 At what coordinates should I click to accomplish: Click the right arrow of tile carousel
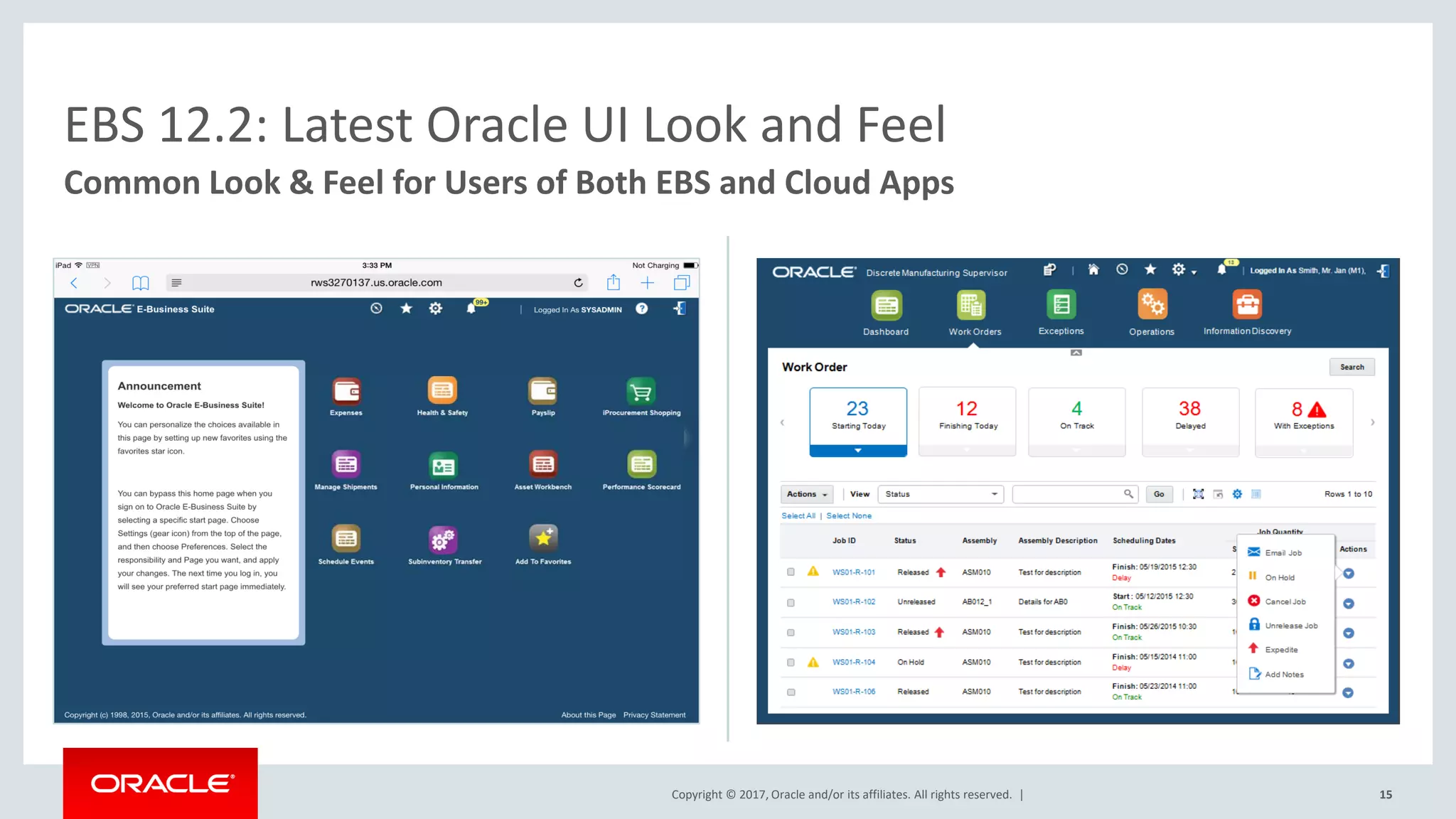[1372, 422]
